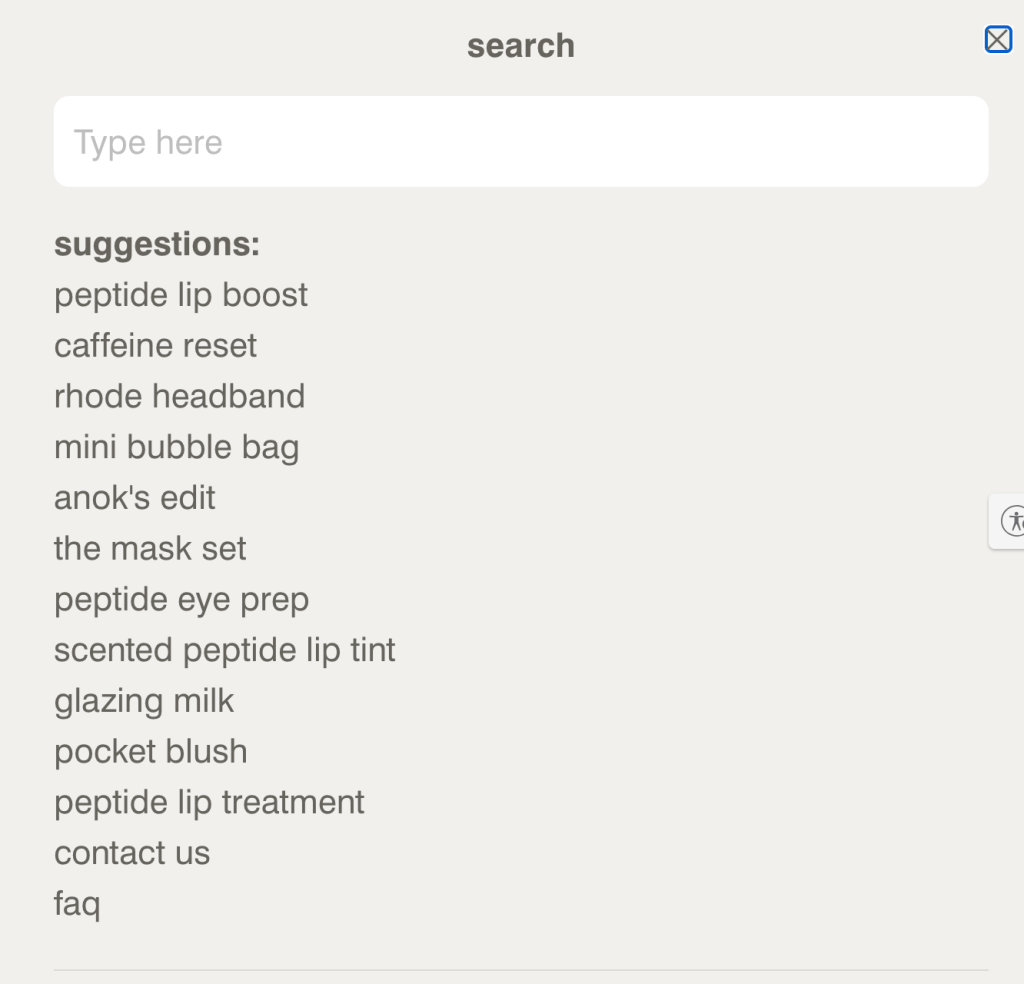This screenshot has width=1024, height=984.
Task: Click the 'glazing milk' suggestion
Action: [x=144, y=702]
